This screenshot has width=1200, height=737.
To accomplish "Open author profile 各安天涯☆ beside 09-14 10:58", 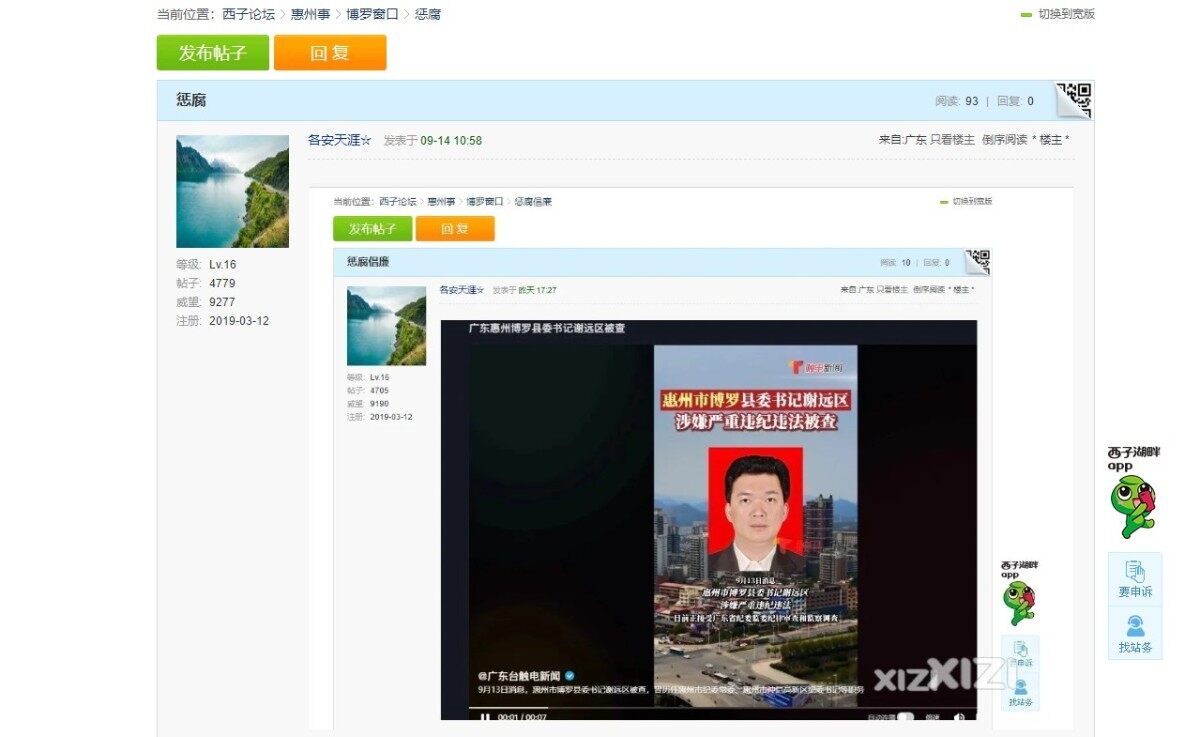I will pos(339,140).
